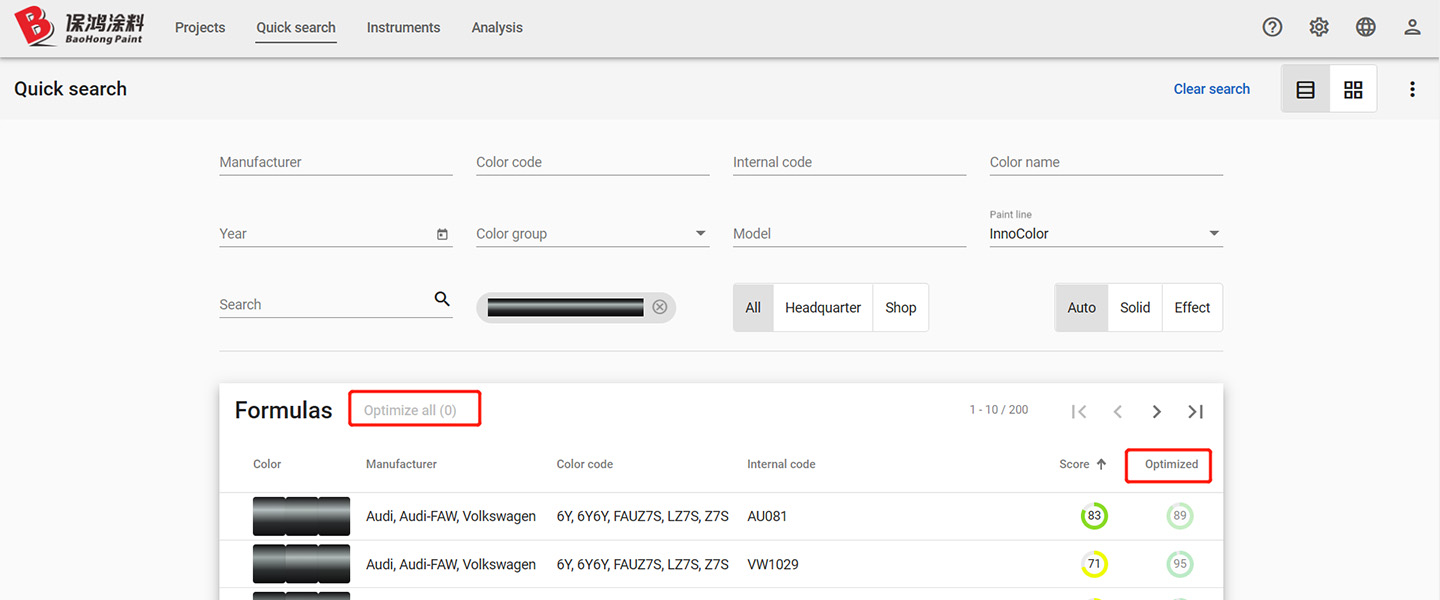Image resolution: width=1440 pixels, height=600 pixels.
Task: Go to first page of formulas
Action: [x=1078, y=411]
